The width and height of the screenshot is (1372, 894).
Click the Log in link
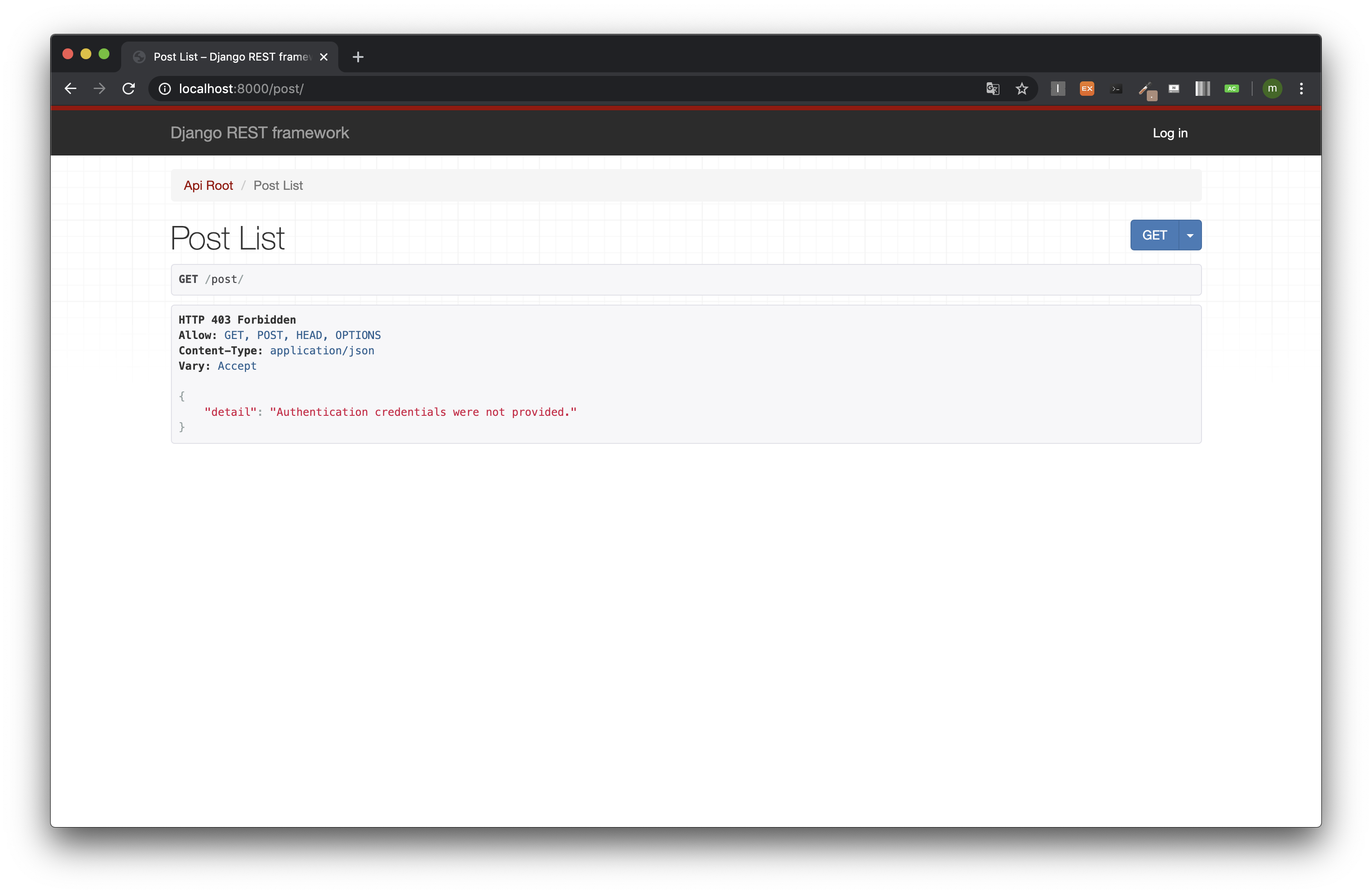point(1170,133)
